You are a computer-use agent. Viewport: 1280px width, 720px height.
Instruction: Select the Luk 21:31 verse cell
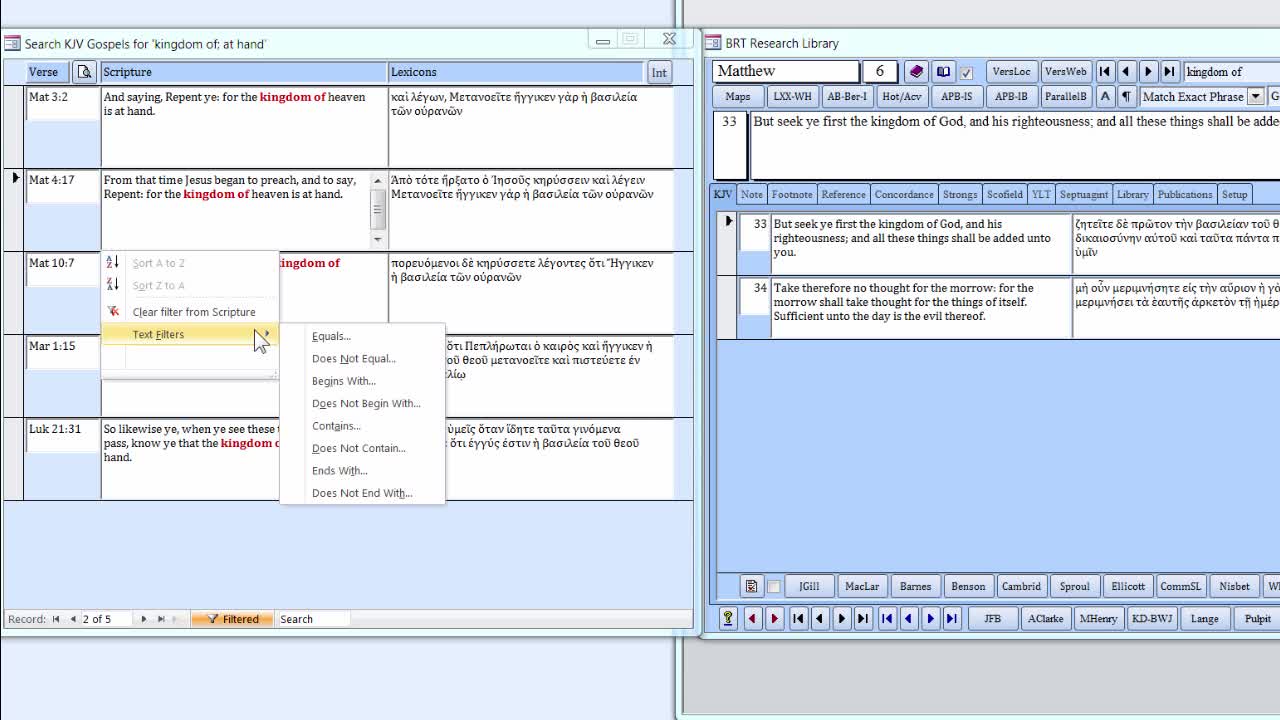tap(62, 437)
